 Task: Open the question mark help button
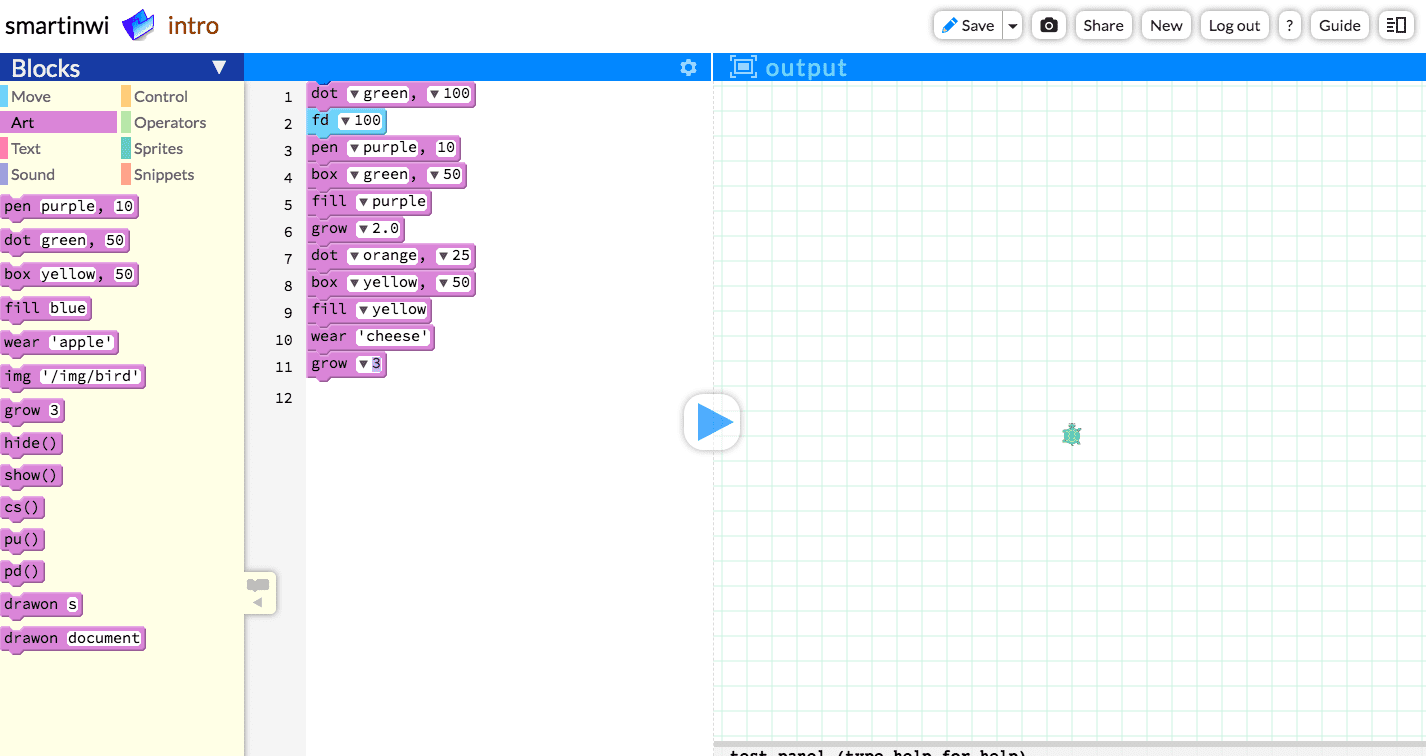coord(1290,26)
